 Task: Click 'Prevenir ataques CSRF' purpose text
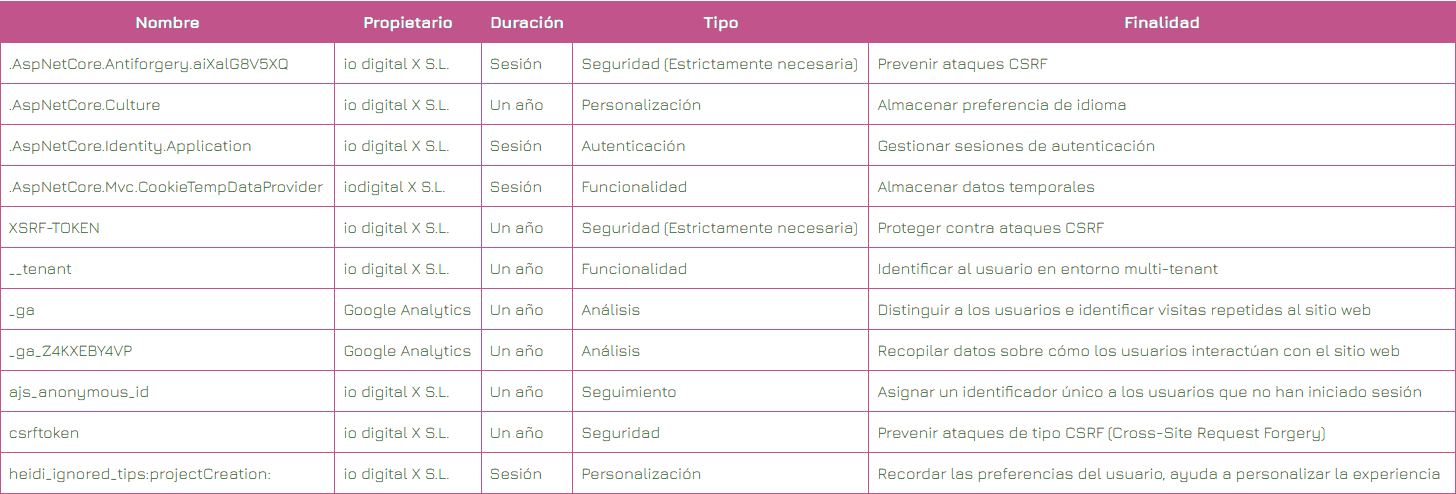(962, 64)
